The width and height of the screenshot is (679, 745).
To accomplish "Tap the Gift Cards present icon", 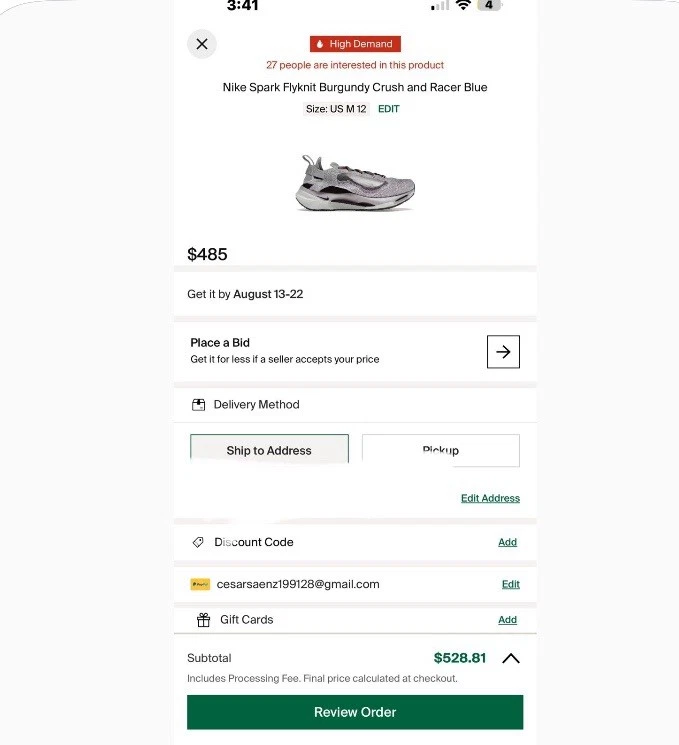I will coord(203,620).
